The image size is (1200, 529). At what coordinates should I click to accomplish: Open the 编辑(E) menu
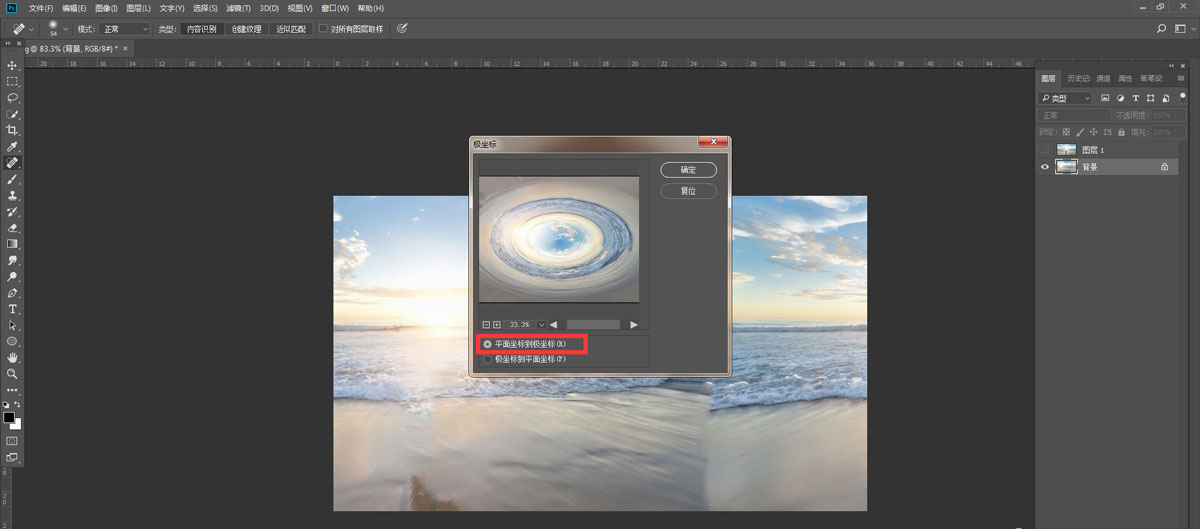click(74, 8)
